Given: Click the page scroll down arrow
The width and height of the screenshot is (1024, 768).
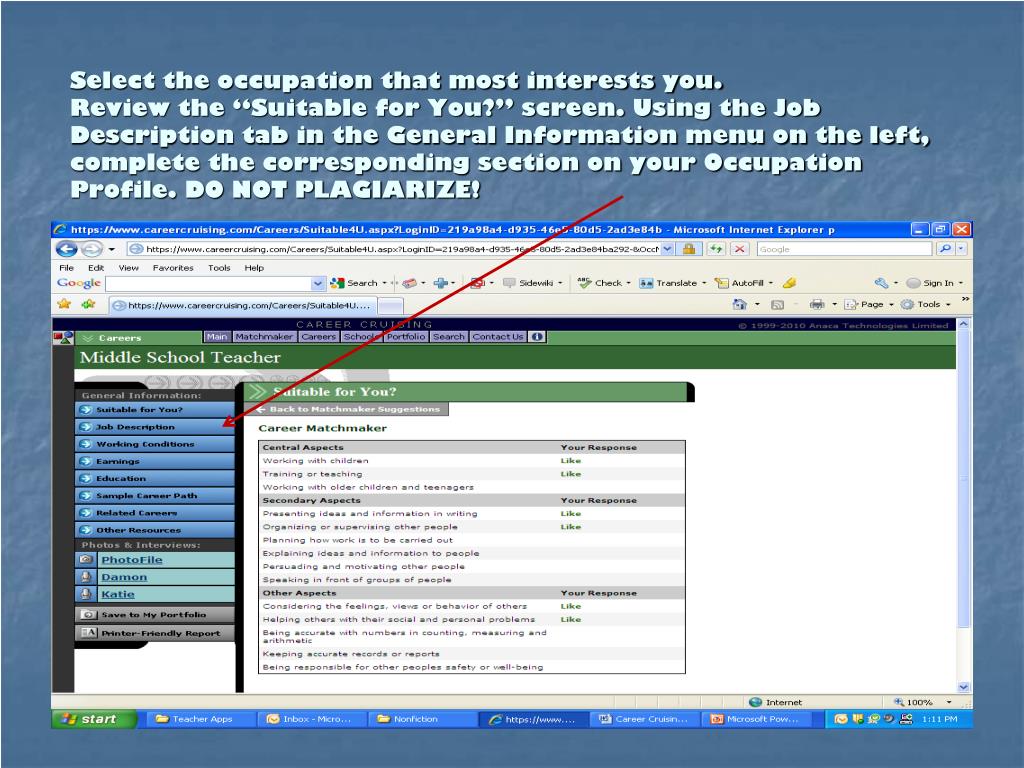Looking at the screenshot, I should tap(963, 687).
